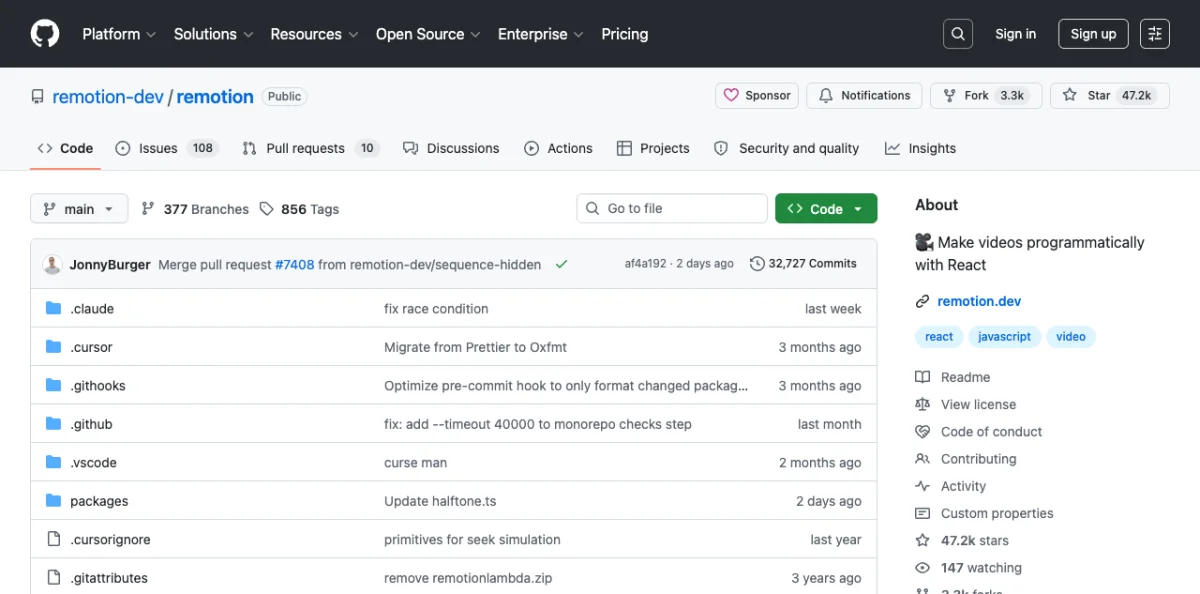1200x594 pixels.
Task: Click the packages folder icon
Action: tap(54, 501)
